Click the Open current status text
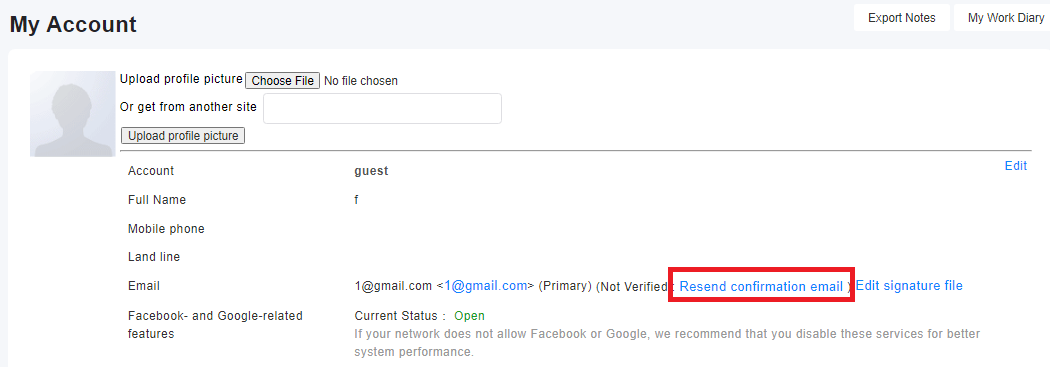 pos(469,315)
